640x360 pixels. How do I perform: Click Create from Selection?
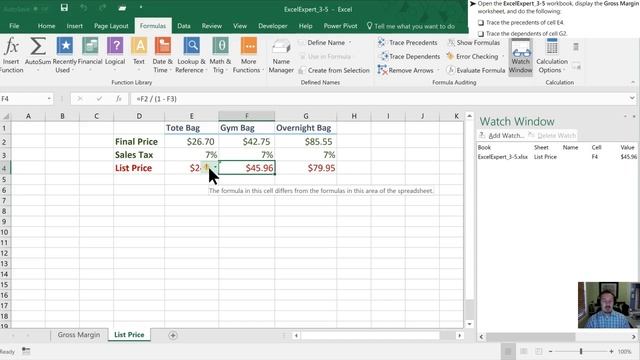pos(334,70)
